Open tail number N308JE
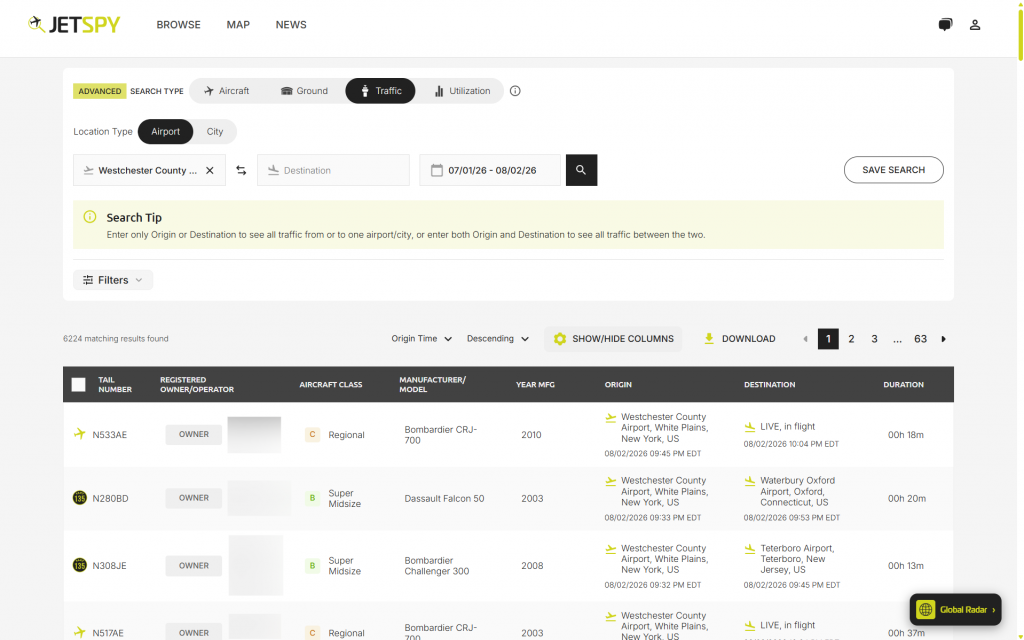This screenshot has height=640, width=1024. (x=110, y=566)
